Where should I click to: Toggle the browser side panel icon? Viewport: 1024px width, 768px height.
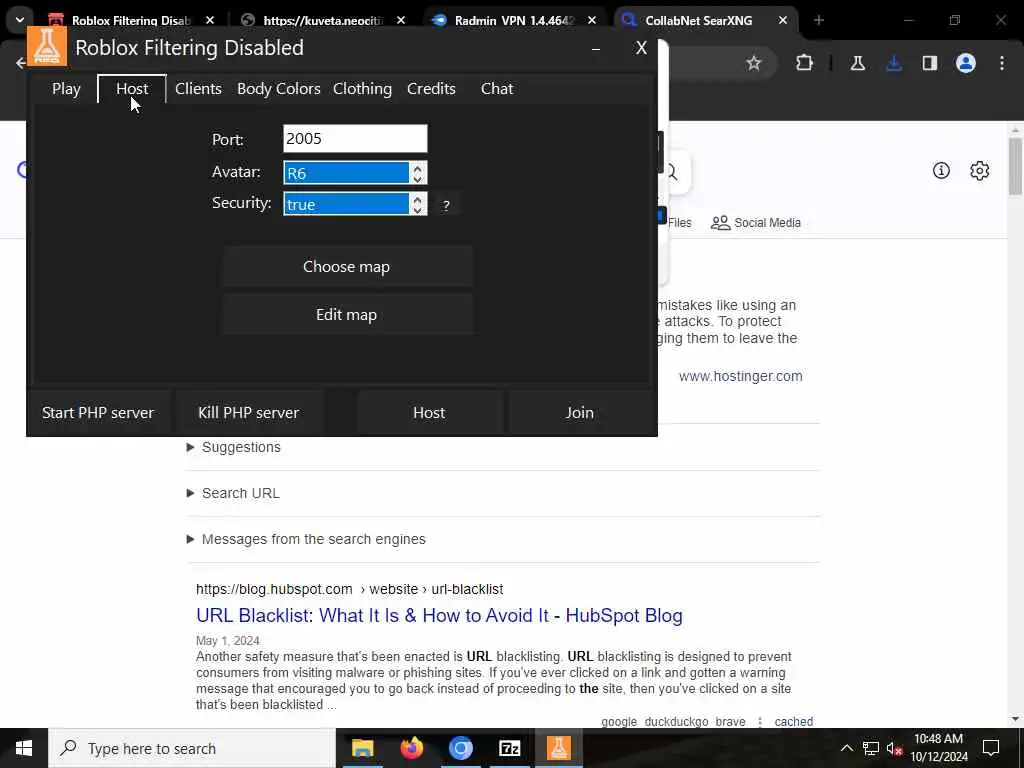point(930,63)
